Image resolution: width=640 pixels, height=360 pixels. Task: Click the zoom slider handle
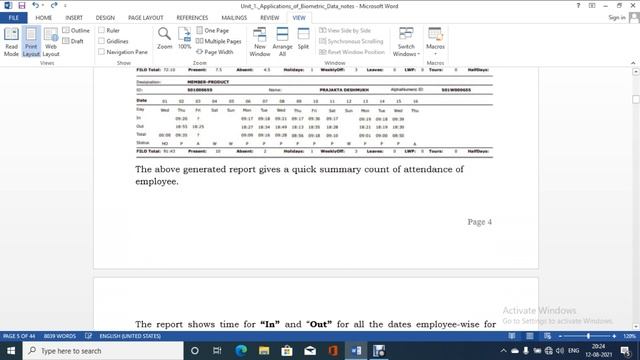click(x=588, y=336)
